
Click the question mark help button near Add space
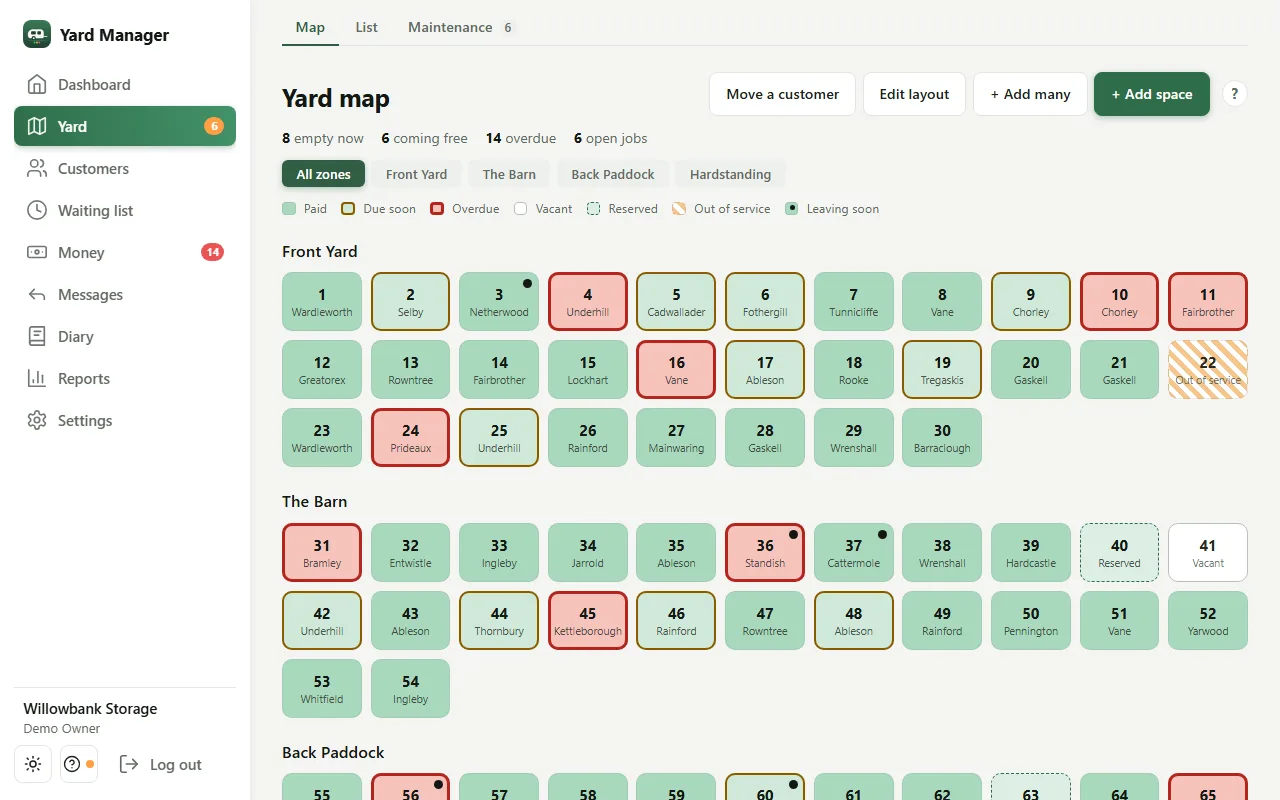(x=1235, y=94)
